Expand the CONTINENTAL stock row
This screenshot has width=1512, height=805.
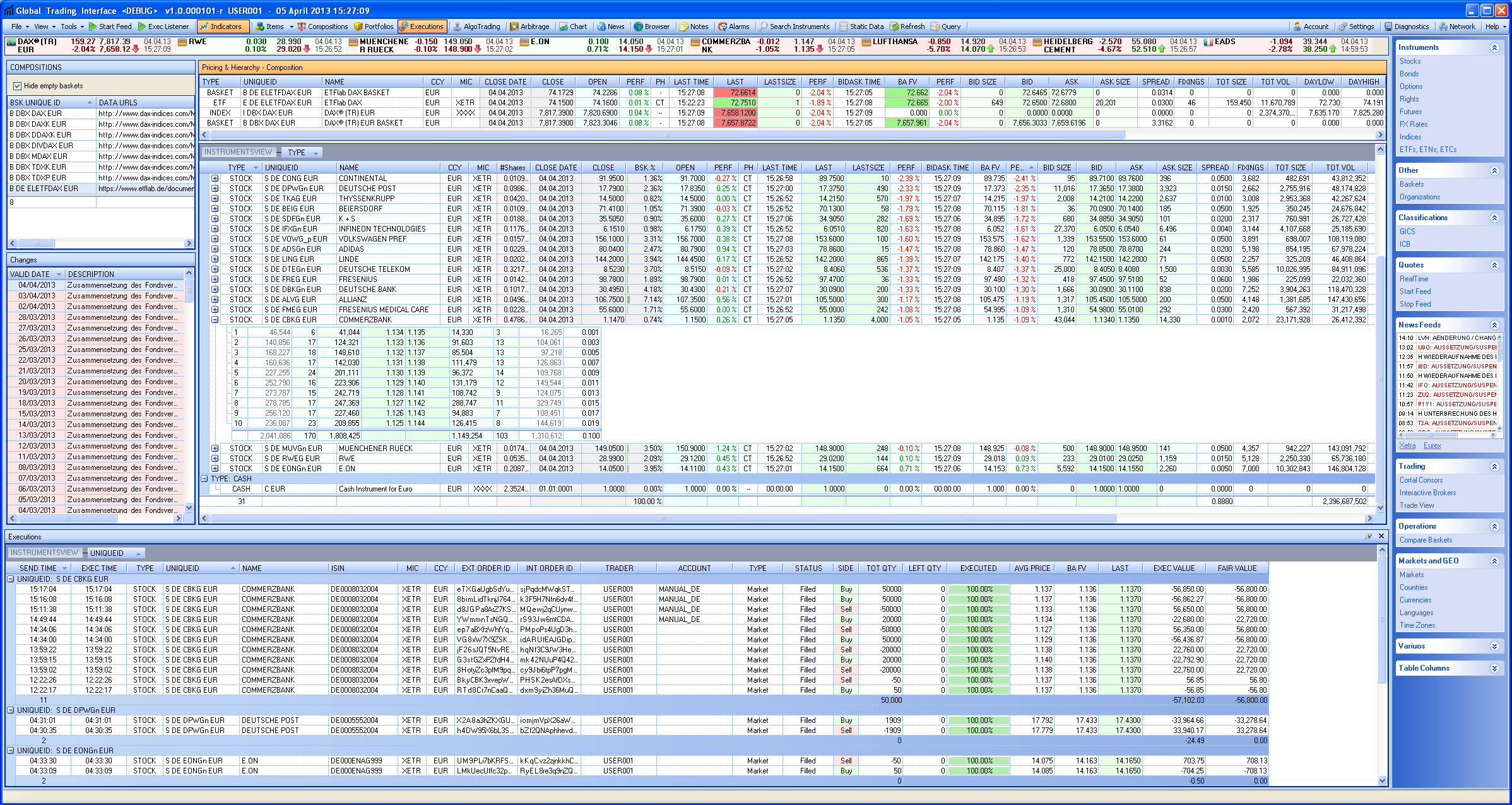pyautogui.click(x=215, y=179)
